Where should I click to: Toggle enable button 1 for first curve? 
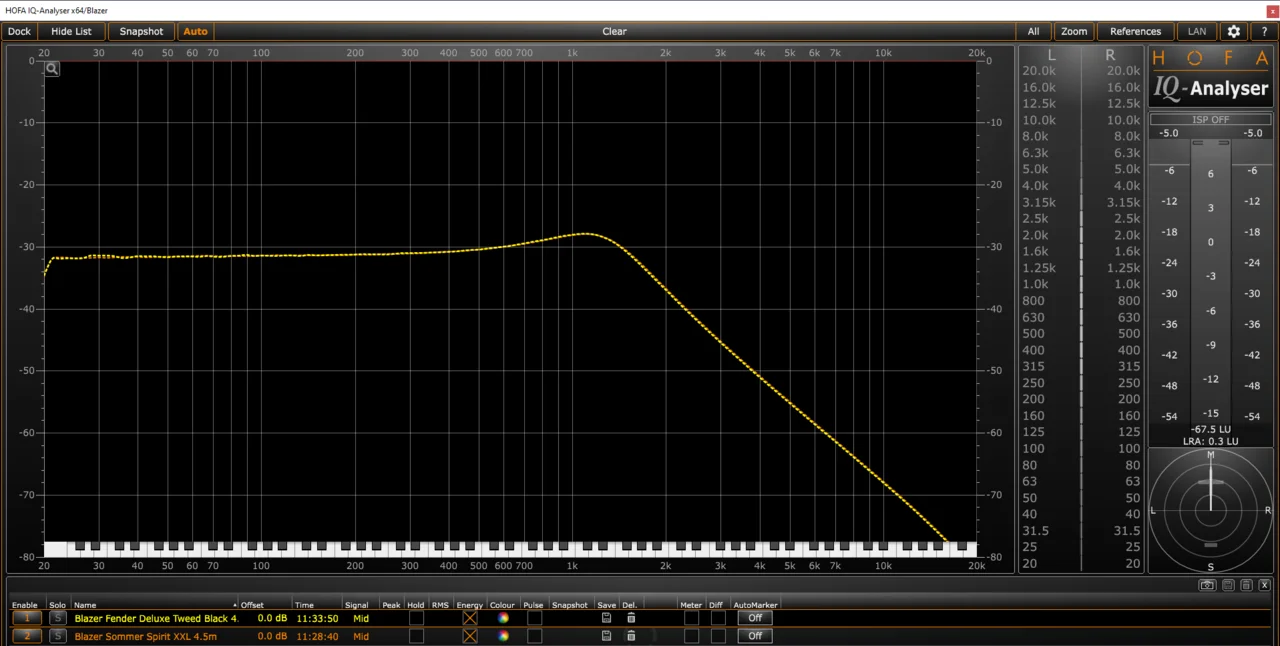[x=27, y=618]
